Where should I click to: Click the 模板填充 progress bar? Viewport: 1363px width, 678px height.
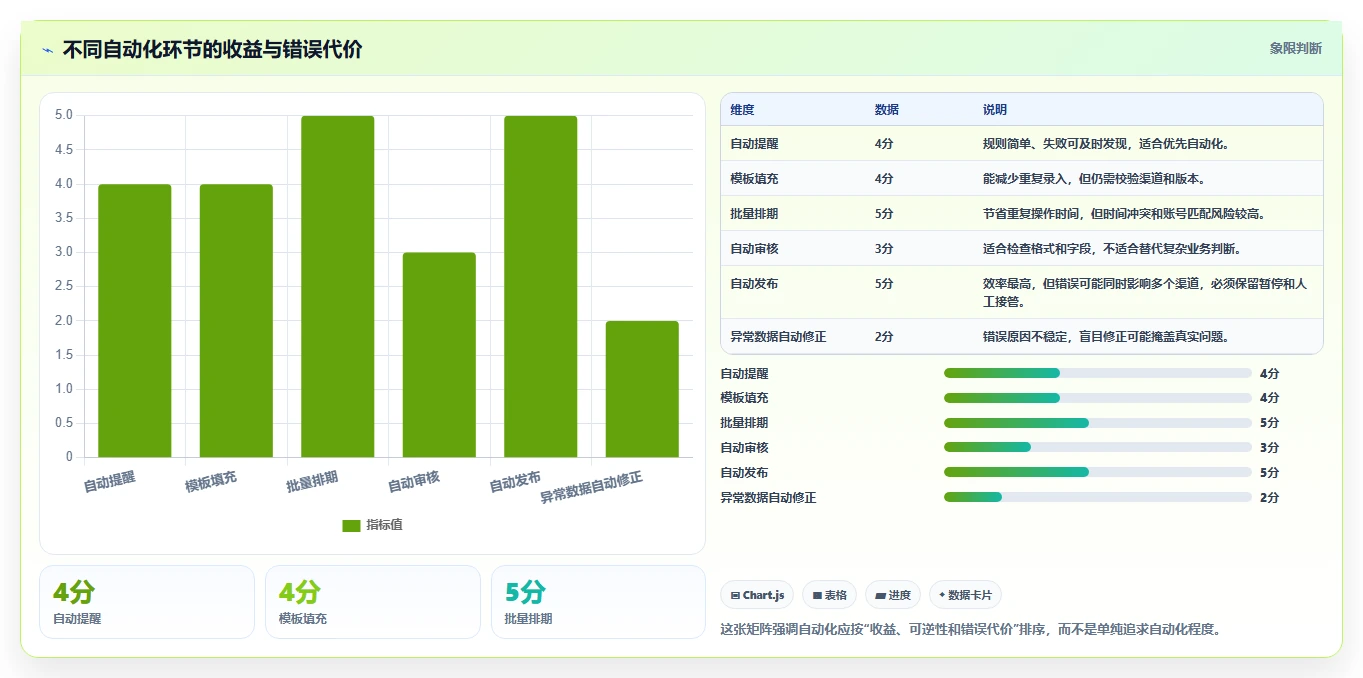point(1098,398)
